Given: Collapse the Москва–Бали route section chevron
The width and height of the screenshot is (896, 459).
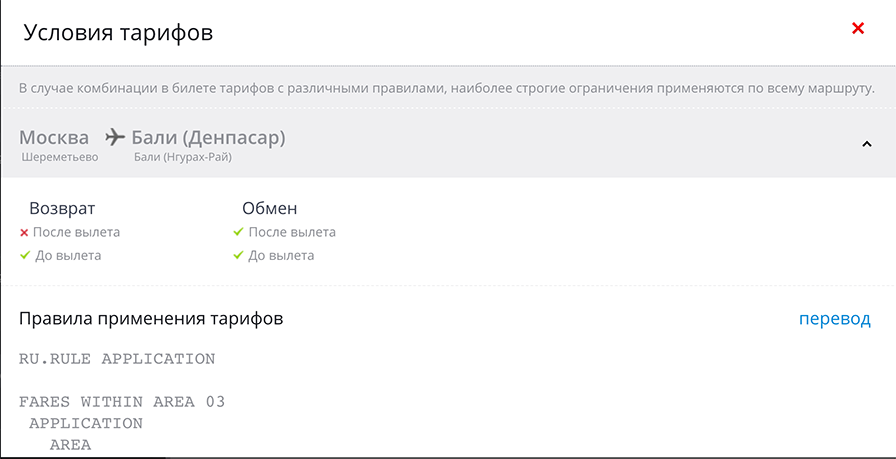Looking at the screenshot, I should point(867,144).
